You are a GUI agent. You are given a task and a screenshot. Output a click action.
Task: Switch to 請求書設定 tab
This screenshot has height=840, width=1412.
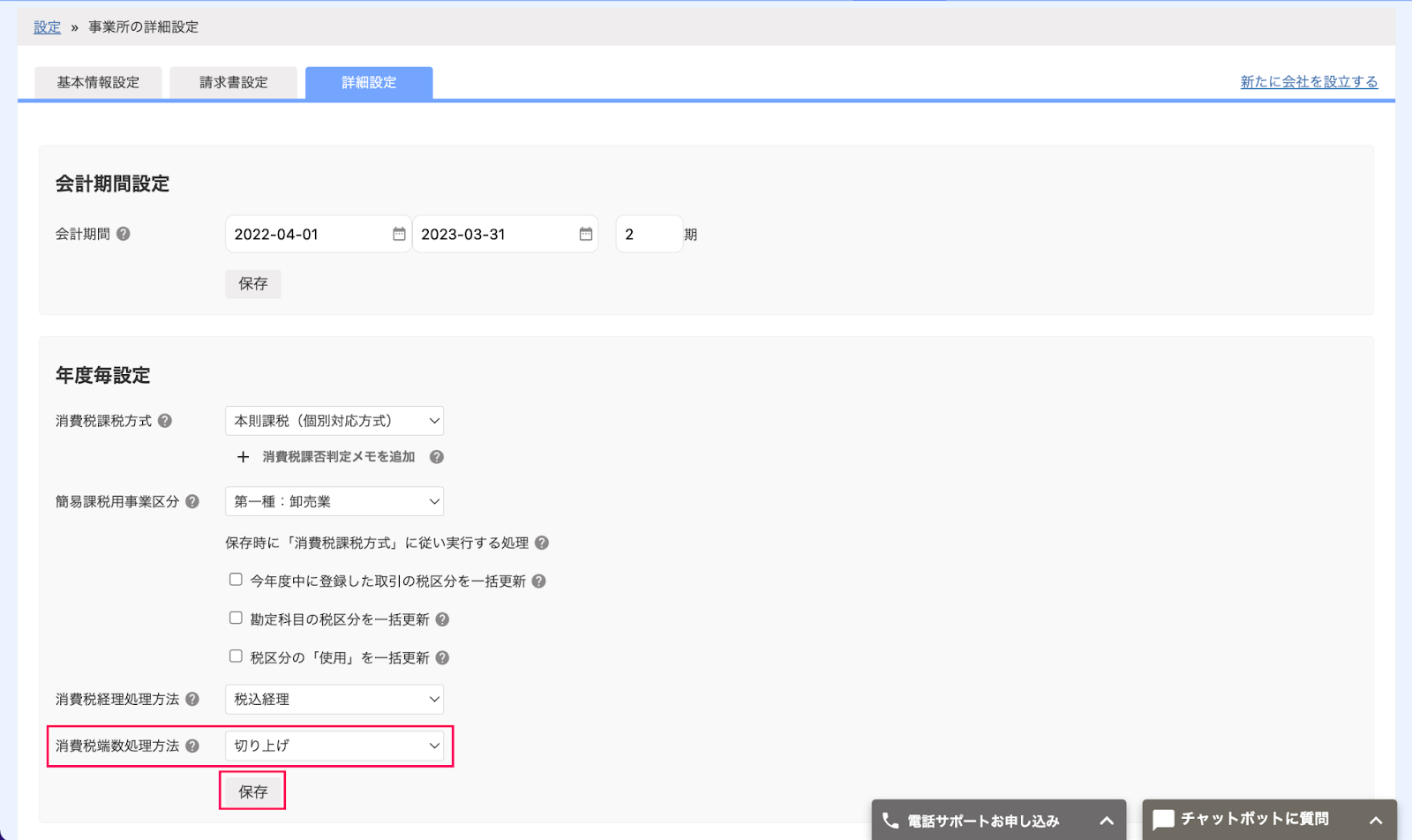click(x=234, y=82)
